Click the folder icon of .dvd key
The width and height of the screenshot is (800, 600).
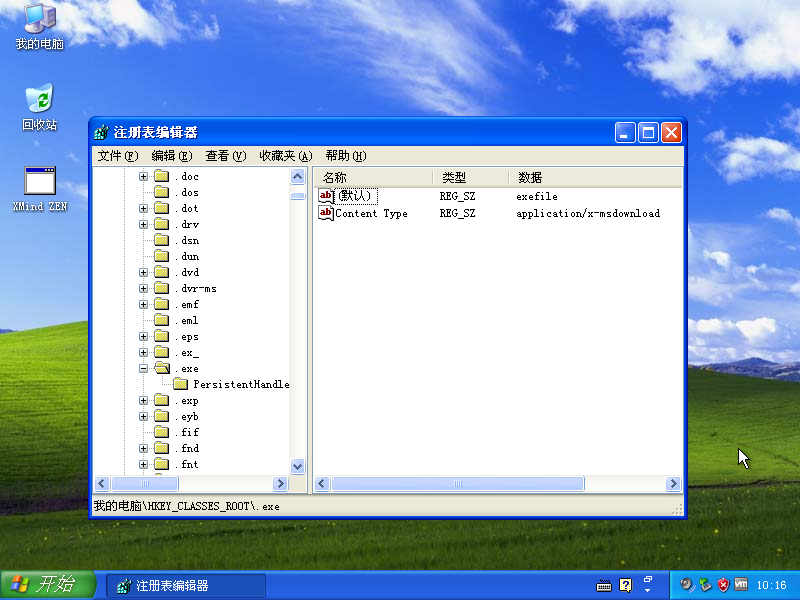point(162,272)
